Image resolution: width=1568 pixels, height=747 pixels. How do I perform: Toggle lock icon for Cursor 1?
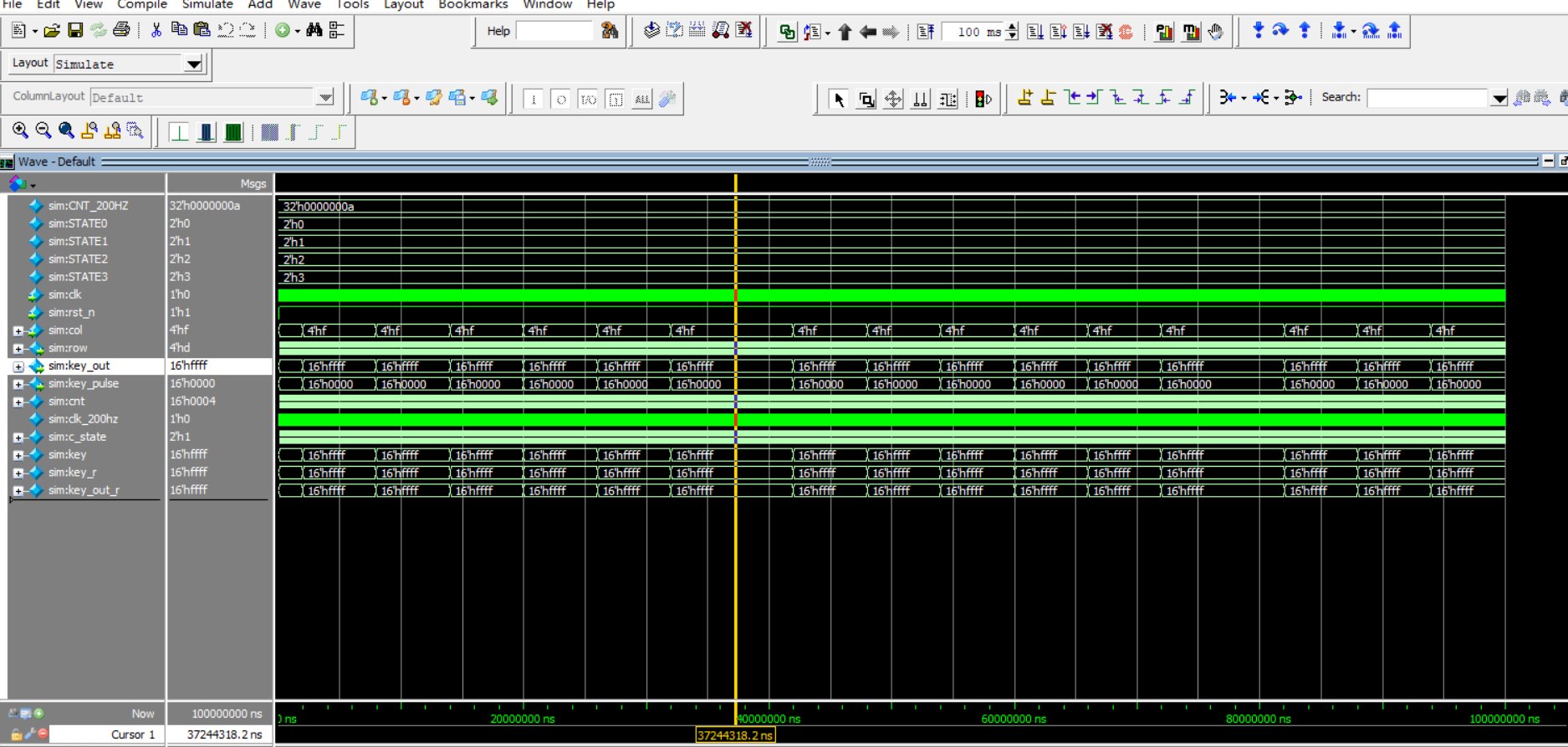coord(17,734)
